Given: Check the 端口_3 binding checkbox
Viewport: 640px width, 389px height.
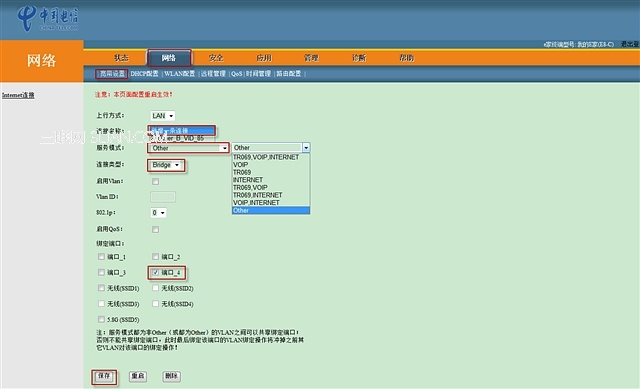Looking at the screenshot, I should 101,272.
